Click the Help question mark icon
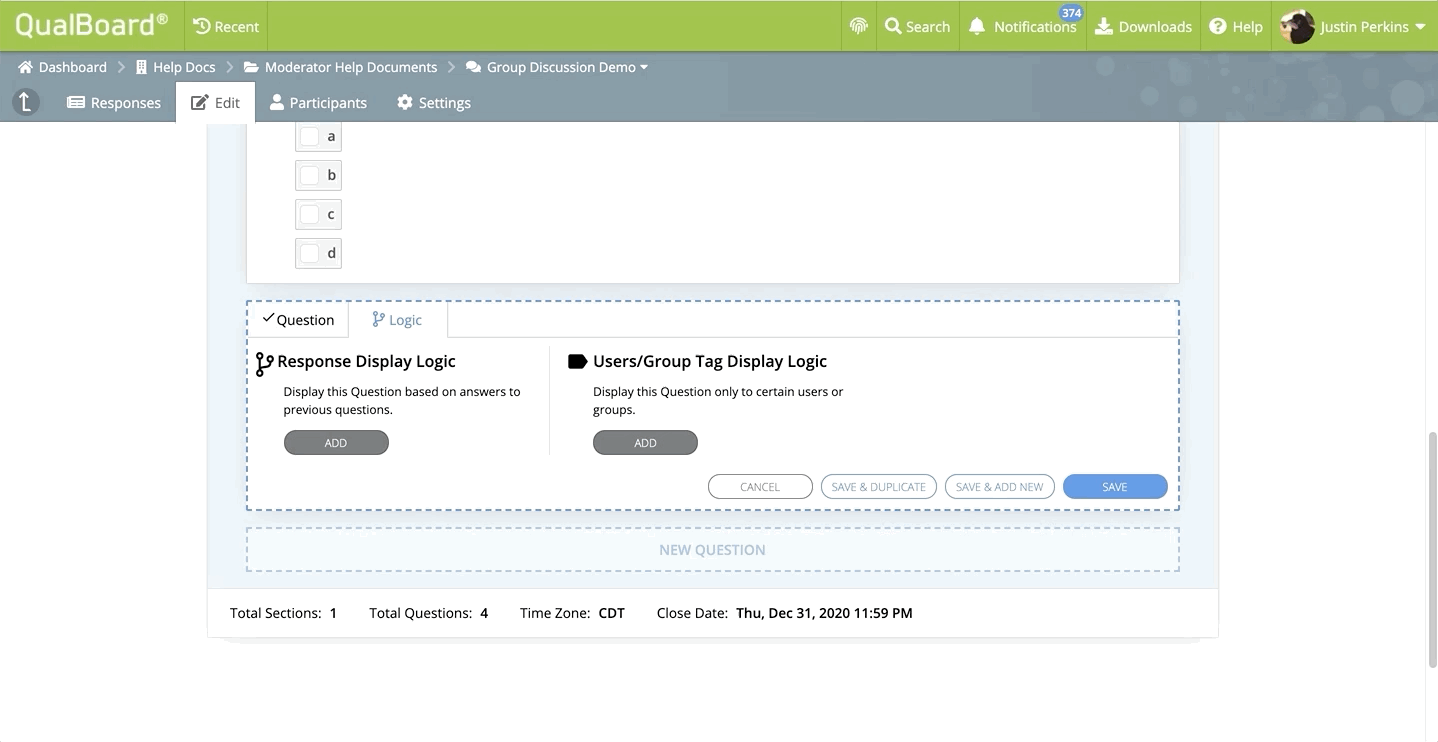 (x=1218, y=26)
